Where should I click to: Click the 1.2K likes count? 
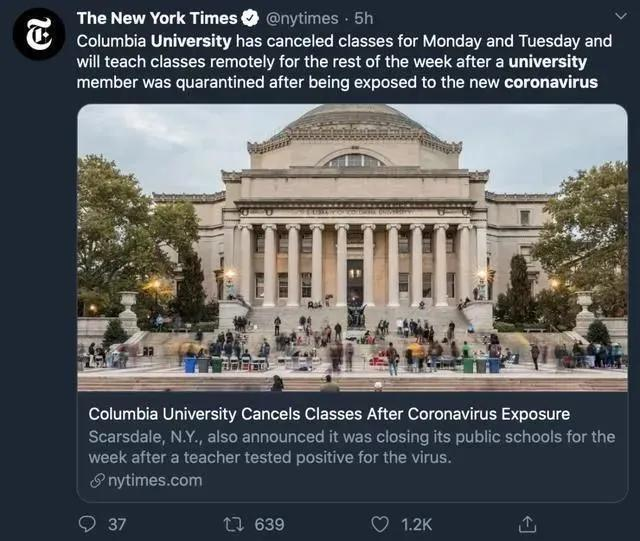point(416,524)
